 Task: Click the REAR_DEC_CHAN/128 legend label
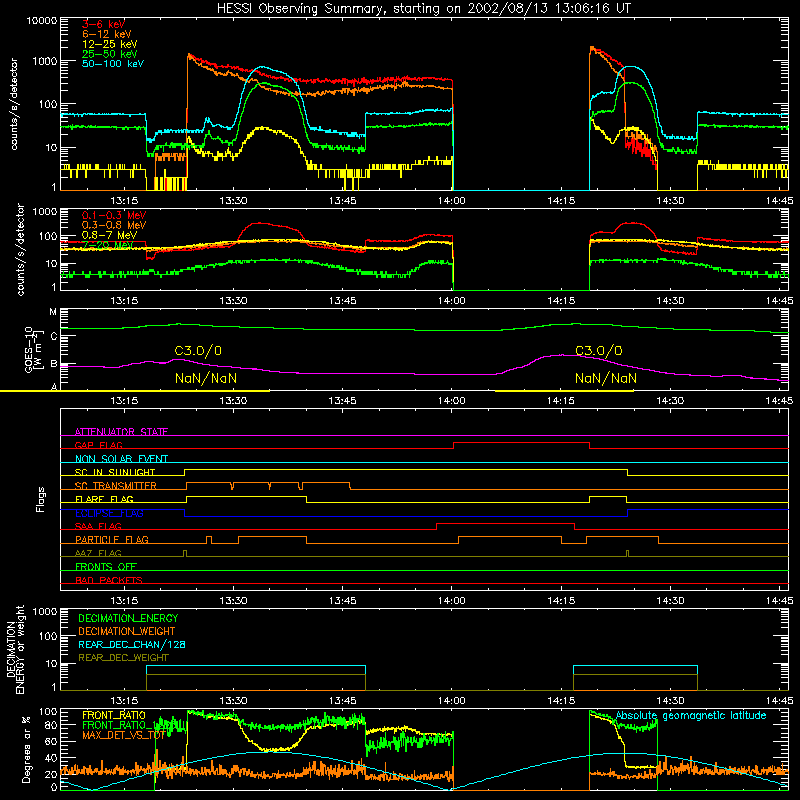pyautogui.click(x=132, y=644)
